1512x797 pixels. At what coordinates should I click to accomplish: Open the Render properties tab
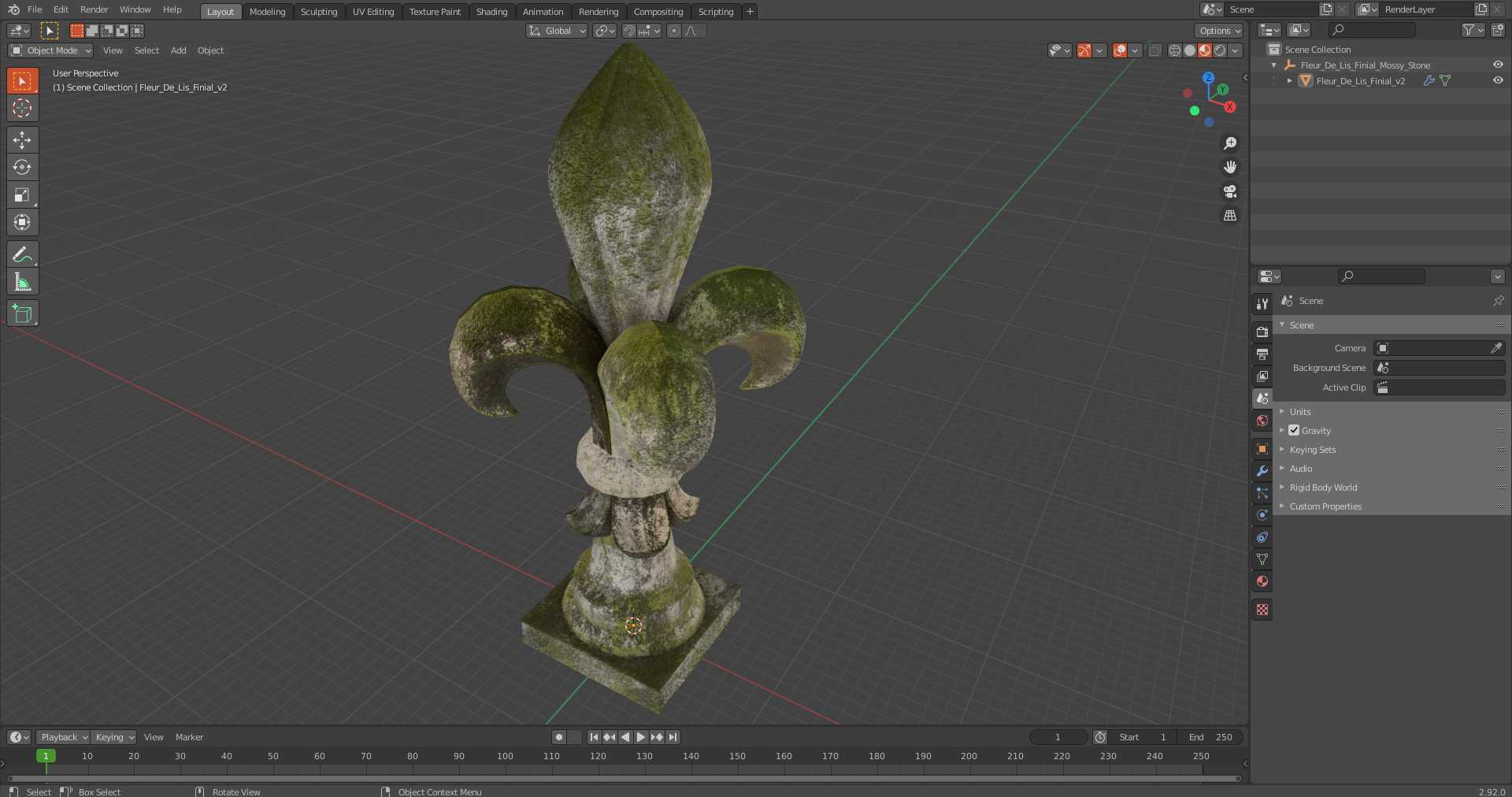click(x=1262, y=332)
